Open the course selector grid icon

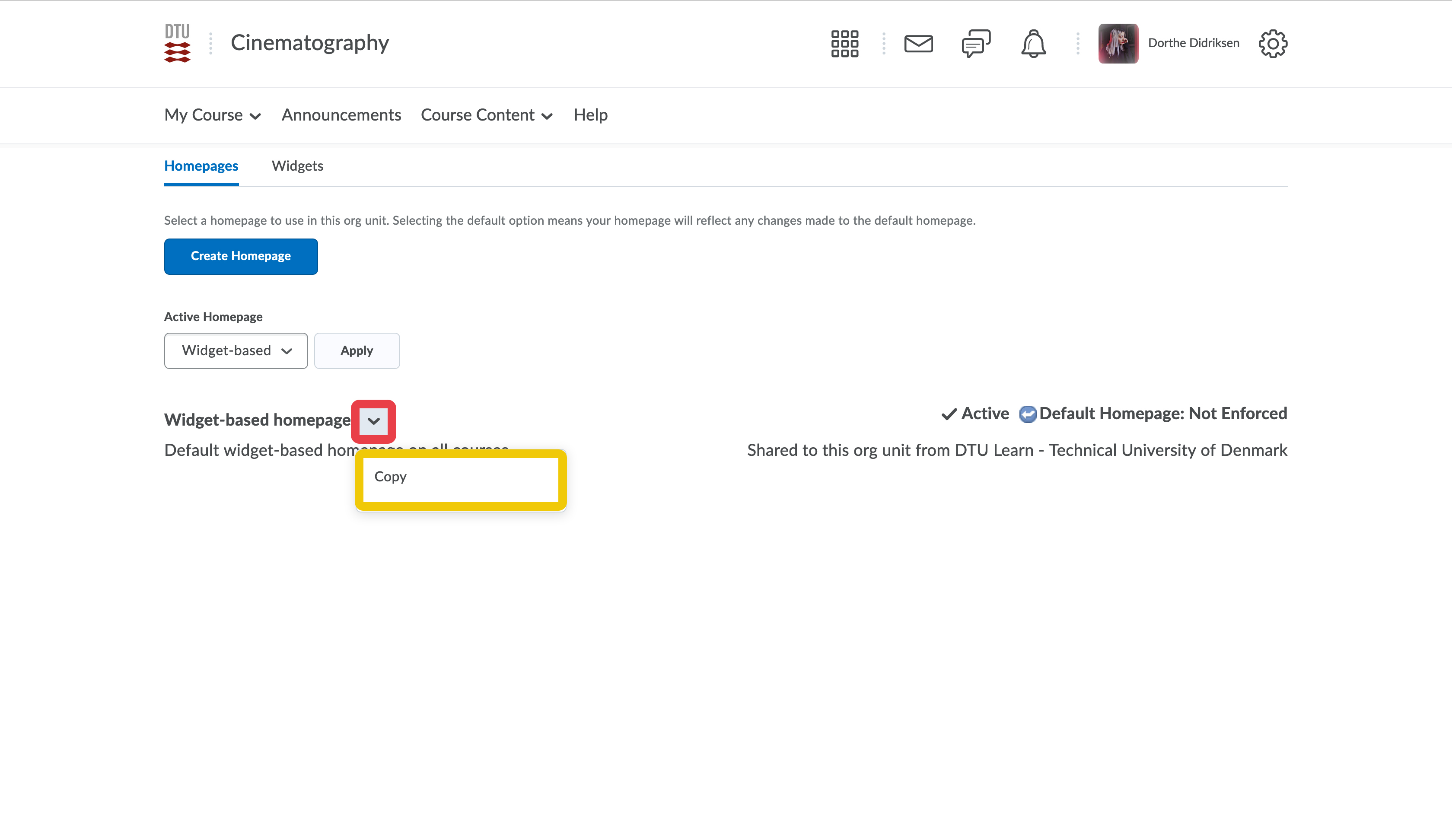click(844, 44)
